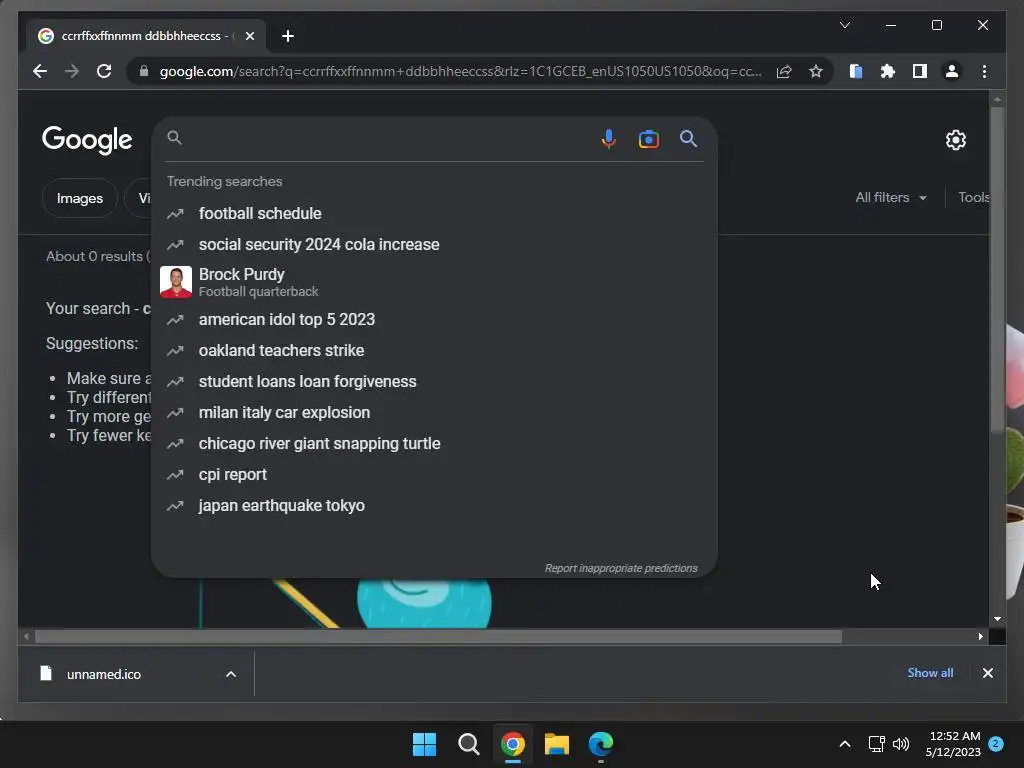Screen dimensions: 1024x768
Task: Open Google quick settings gear
Action: coord(955,140)
